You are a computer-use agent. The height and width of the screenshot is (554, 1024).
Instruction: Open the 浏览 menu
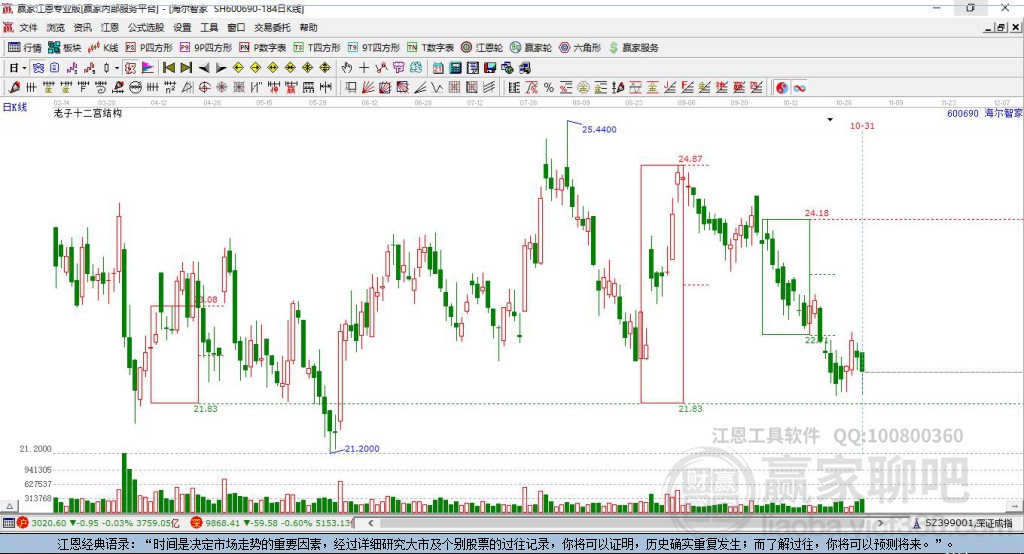[56, 27]
